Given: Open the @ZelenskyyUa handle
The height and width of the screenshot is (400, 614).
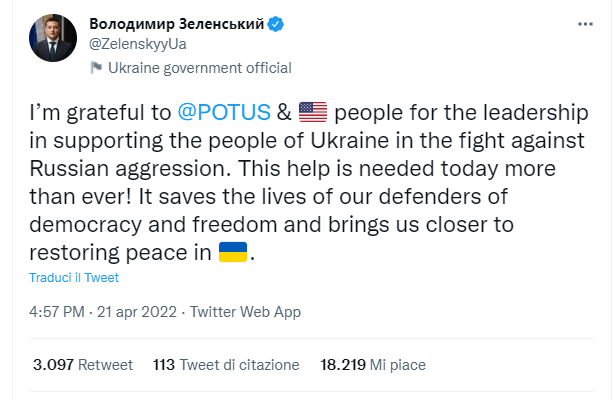Looking at the screenshot, I should point(138,44).
